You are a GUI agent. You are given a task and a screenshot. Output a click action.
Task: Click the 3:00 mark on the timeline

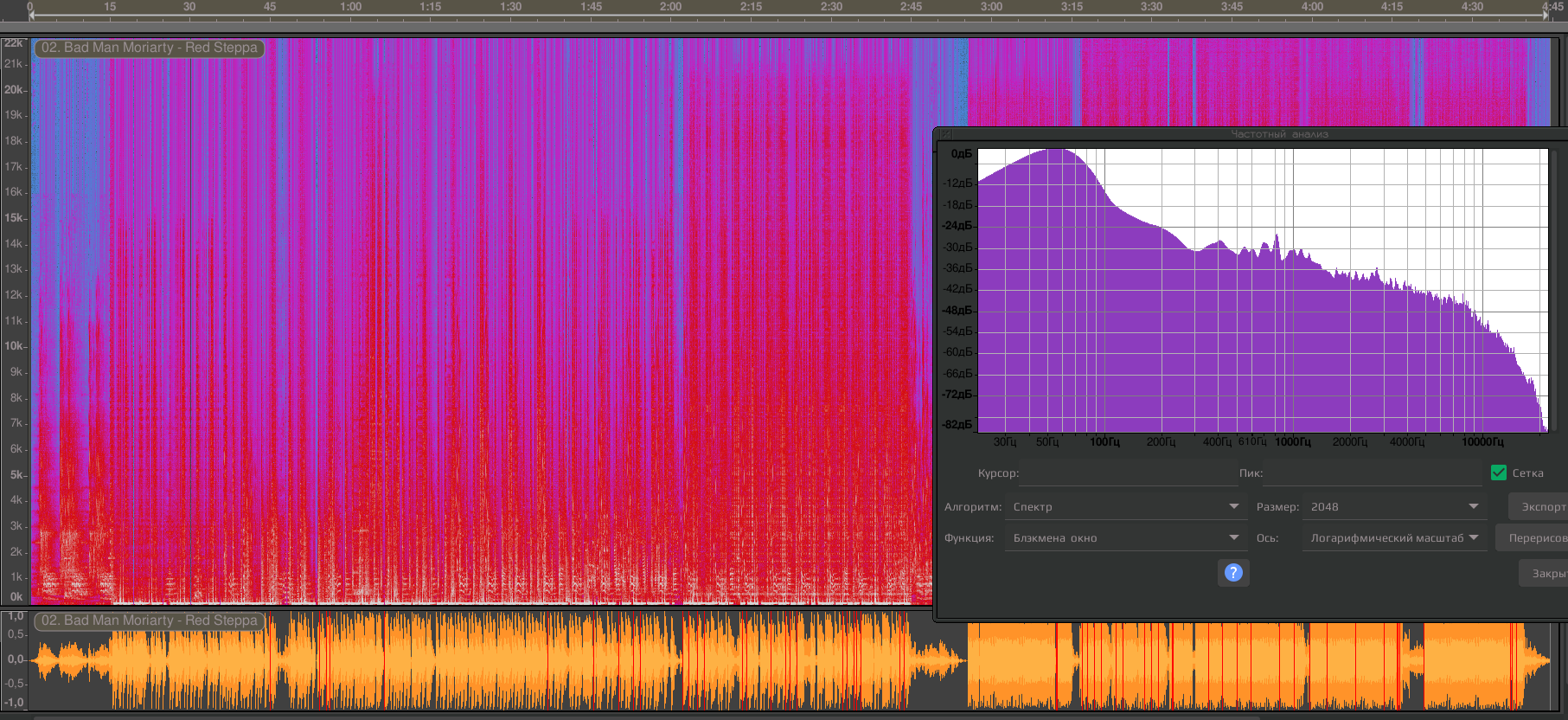pos(991,7)
